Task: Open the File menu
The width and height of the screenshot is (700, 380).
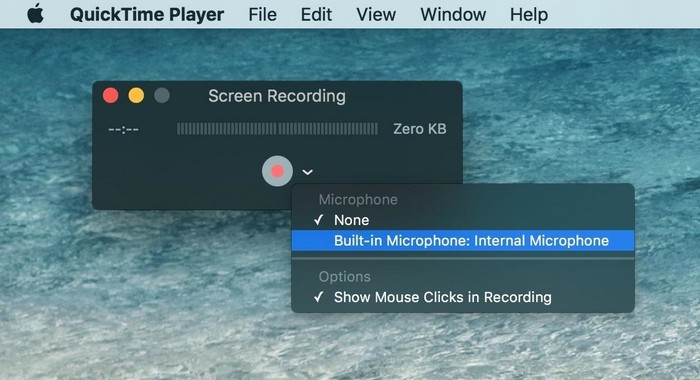Action: tap(262, 14)
